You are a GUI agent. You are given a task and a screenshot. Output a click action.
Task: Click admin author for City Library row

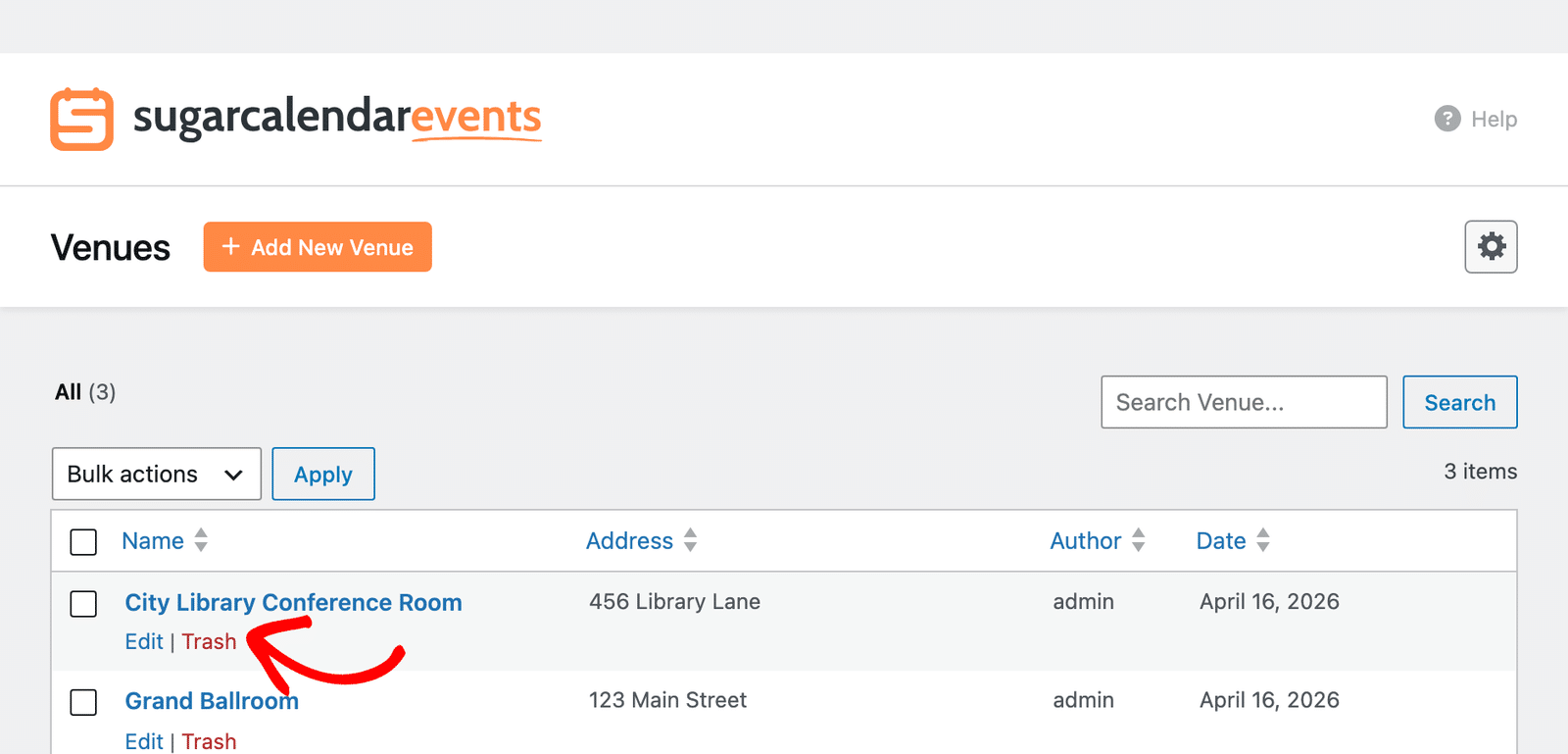pyautogui.click(x=1083, y=601)
